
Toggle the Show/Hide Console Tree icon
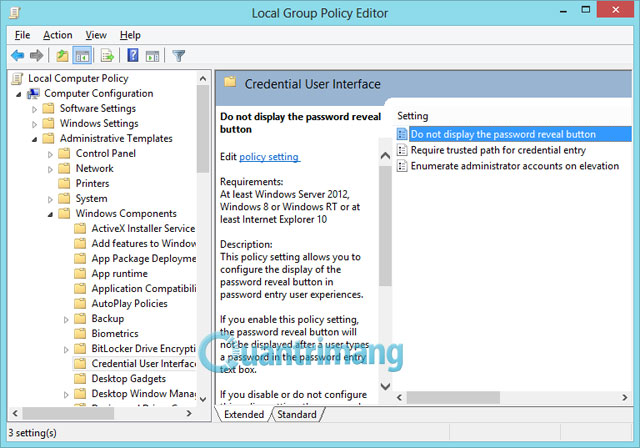coord(82,56)
